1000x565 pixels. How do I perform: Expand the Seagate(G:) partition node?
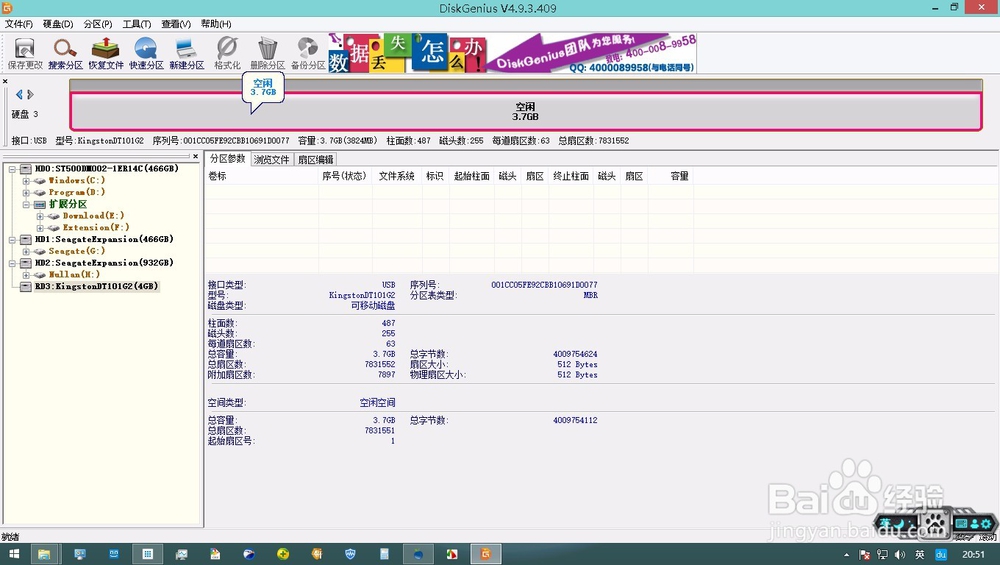click(26, 251)
